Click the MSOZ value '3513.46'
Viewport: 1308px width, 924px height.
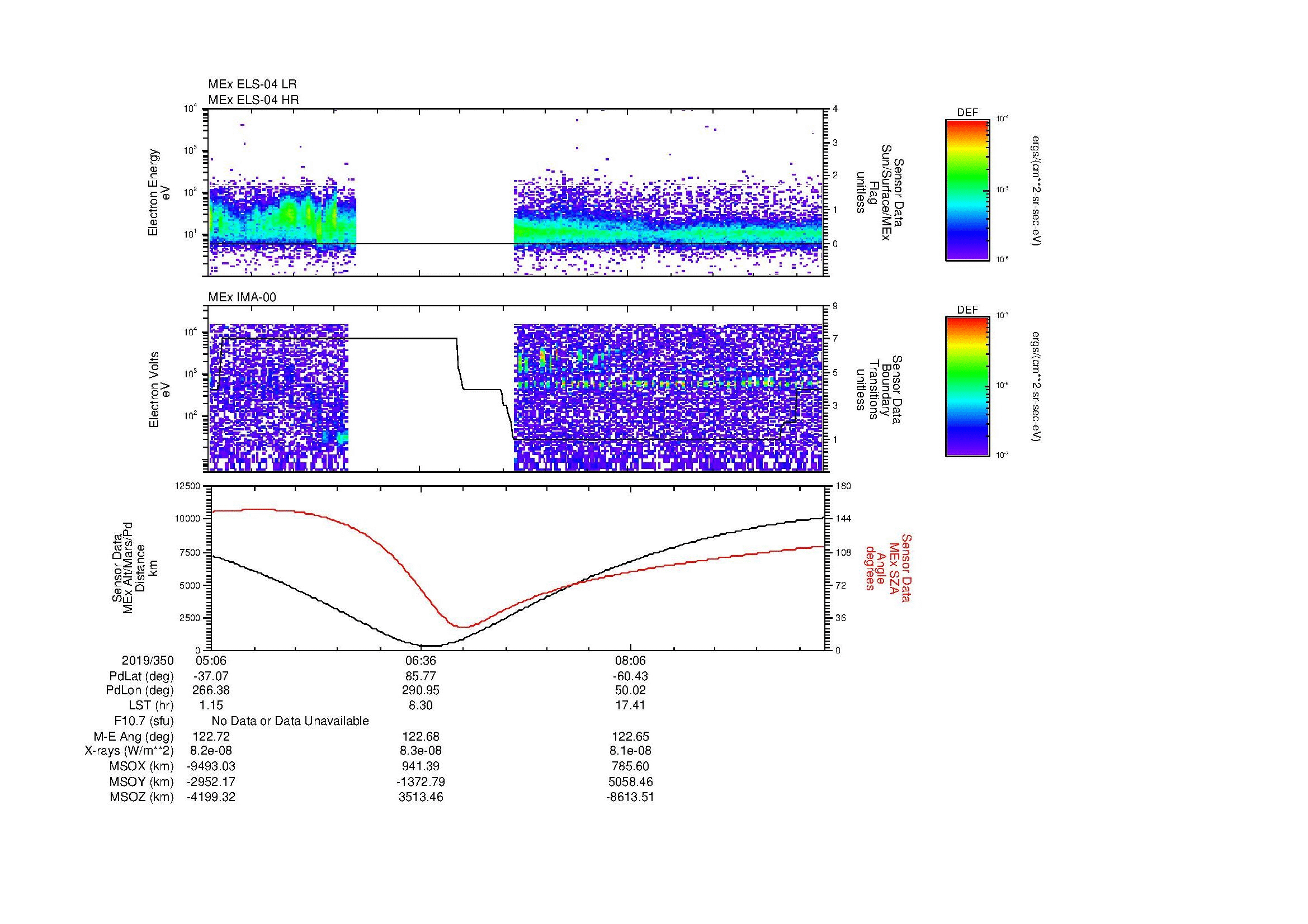pyautogui.click(x=421, y=797)
